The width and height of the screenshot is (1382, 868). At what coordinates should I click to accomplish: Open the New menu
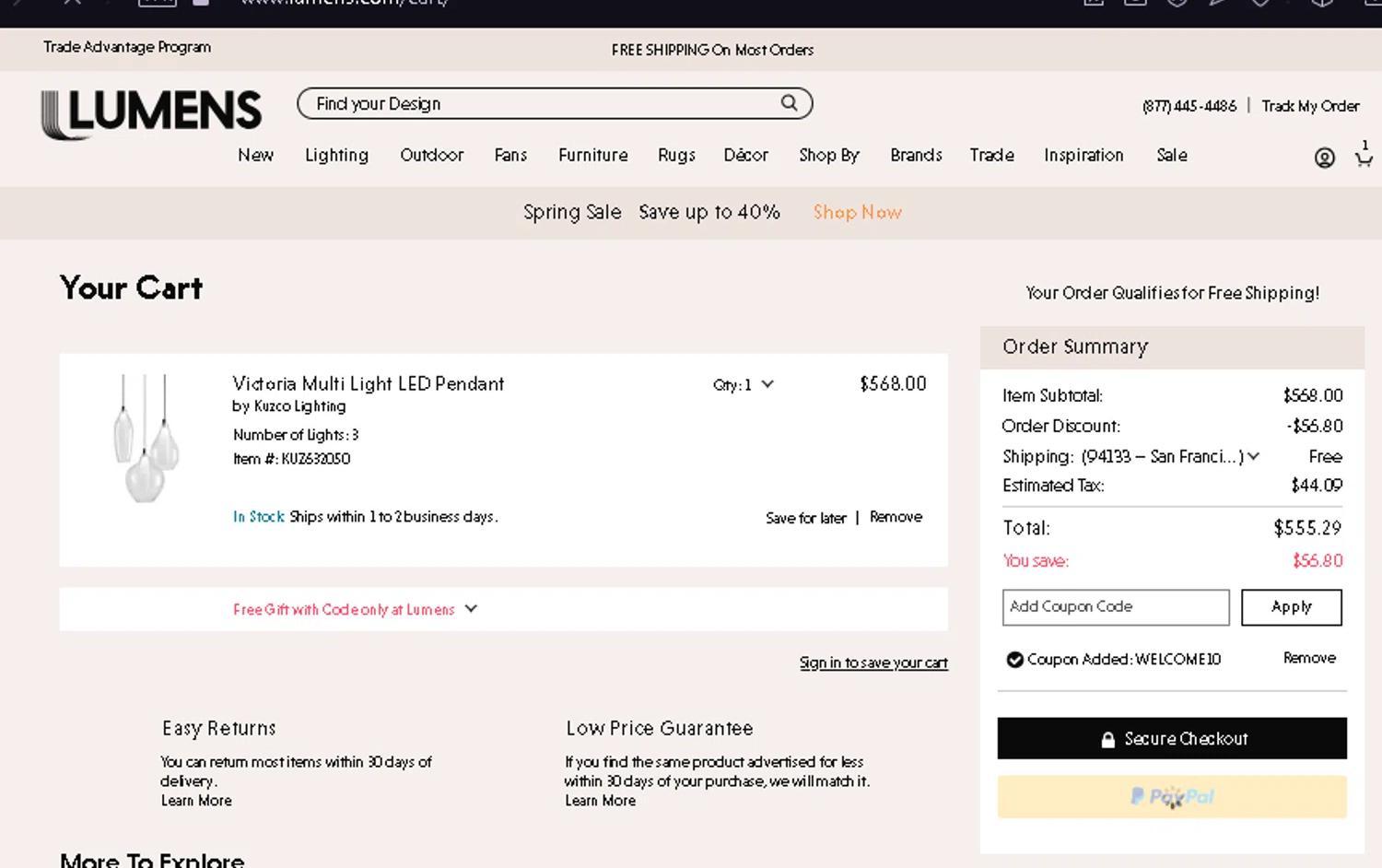pos(255,155)
